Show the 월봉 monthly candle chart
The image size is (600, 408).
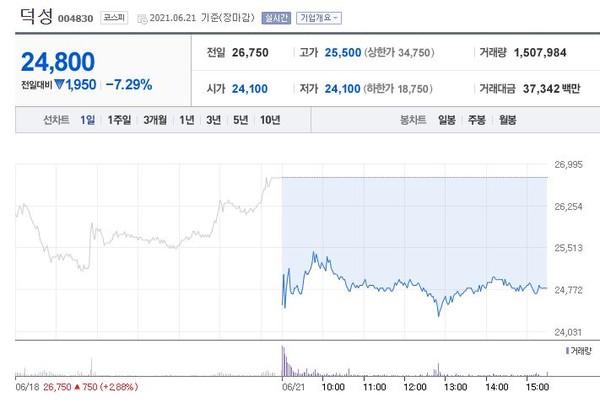pyautogui.click(x=507, y=120)
